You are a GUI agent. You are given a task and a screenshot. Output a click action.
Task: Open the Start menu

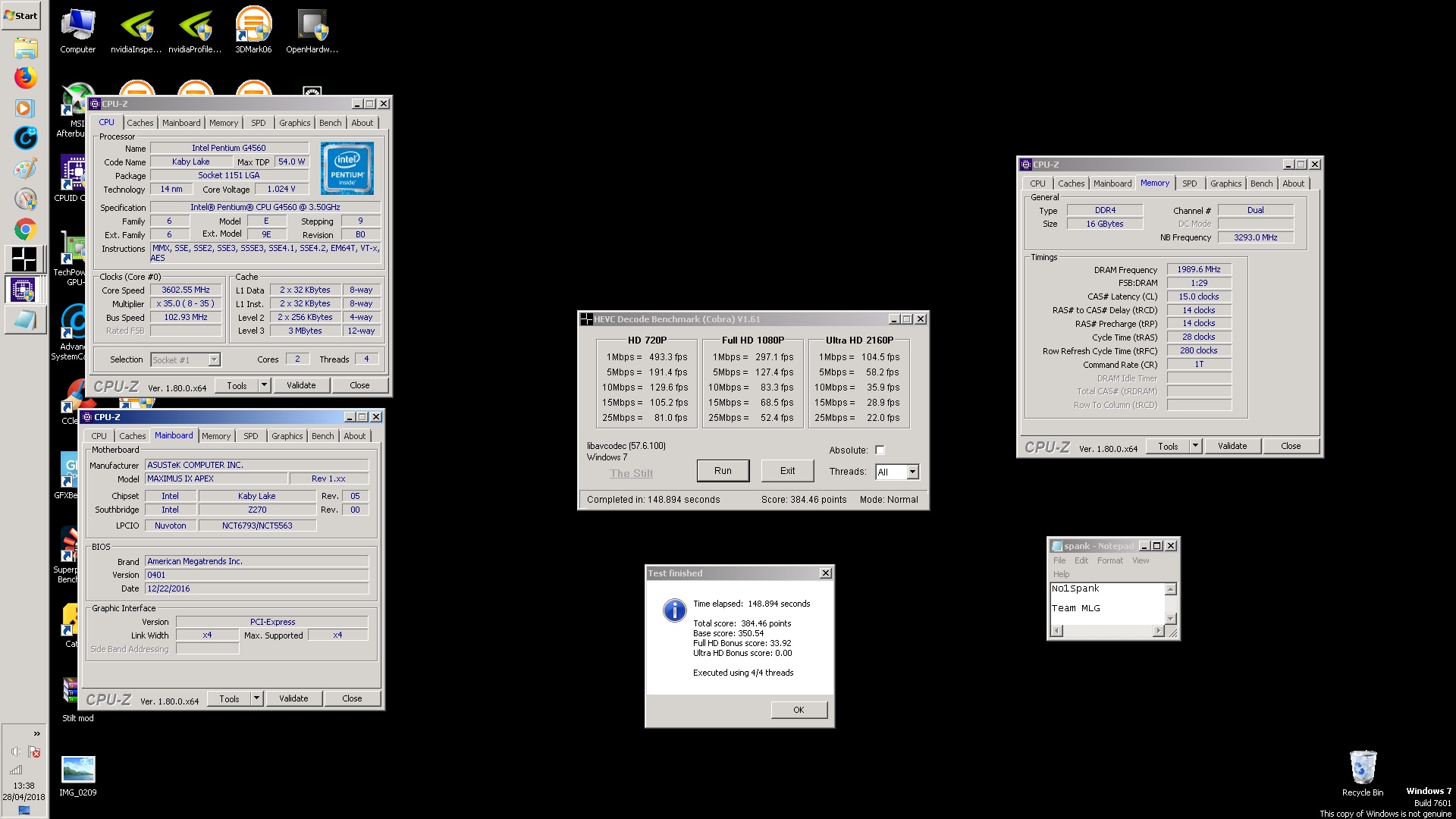21,15
